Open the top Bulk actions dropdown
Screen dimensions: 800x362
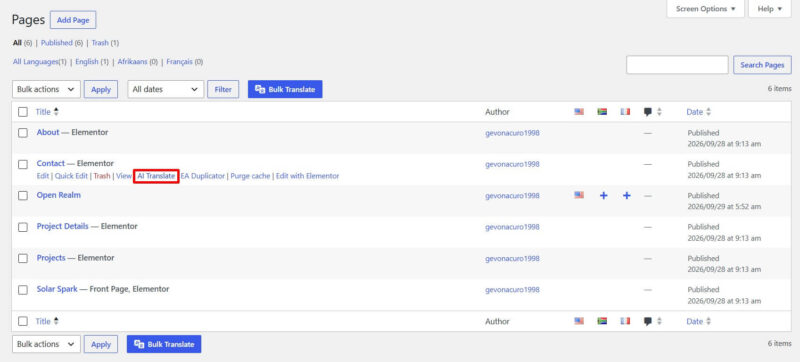46,89
